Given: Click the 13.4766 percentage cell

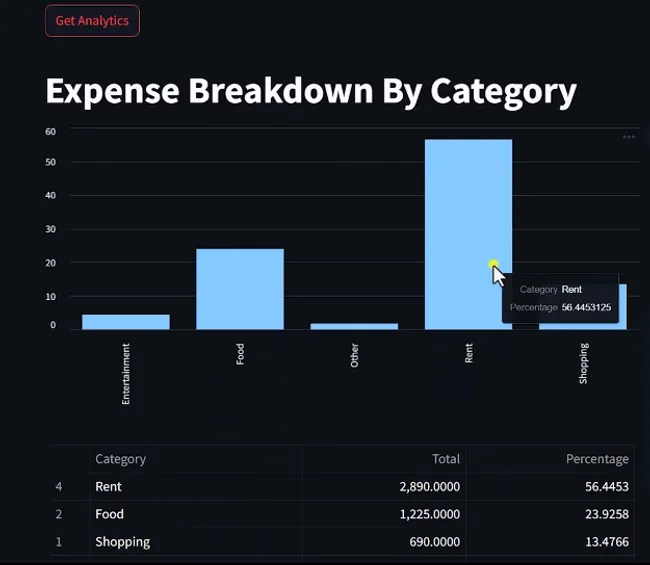Looking at the screenshot, I should [x=550, y=542].
